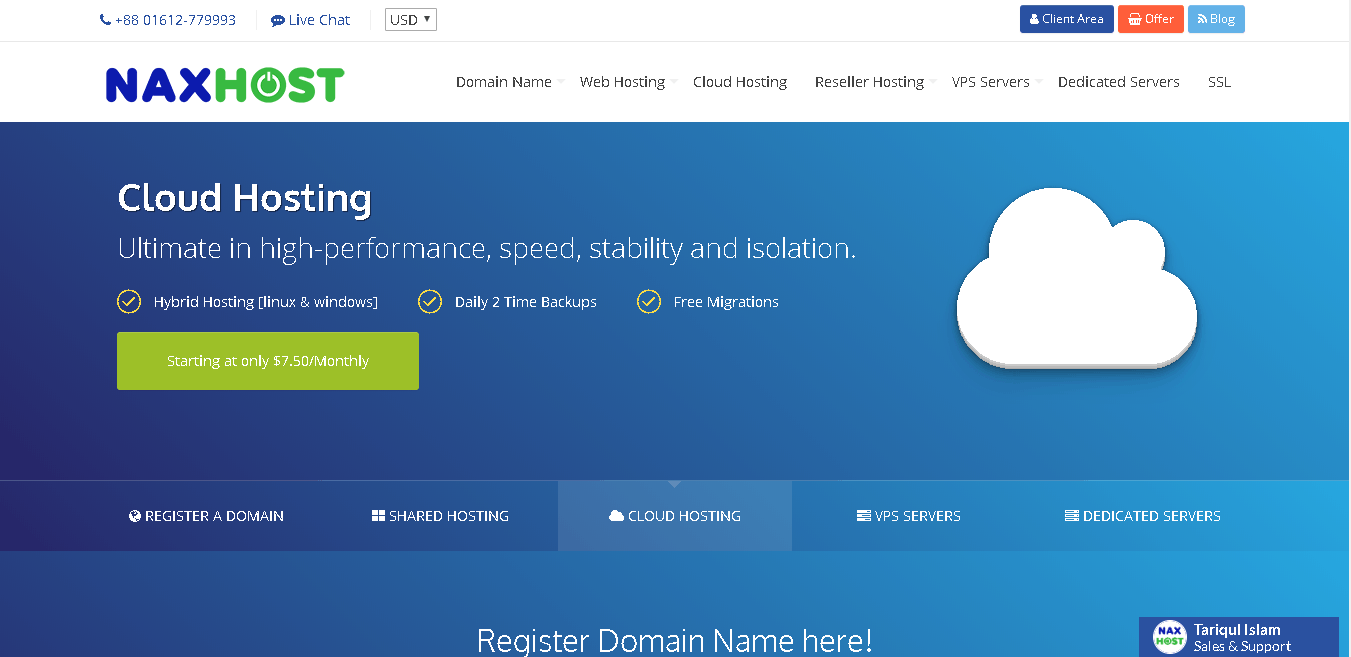This screenshot has height=657, width=1351.
Task: Click the Hybrid Hosting [linux & windows] text
Action: (x=266, y=302)
